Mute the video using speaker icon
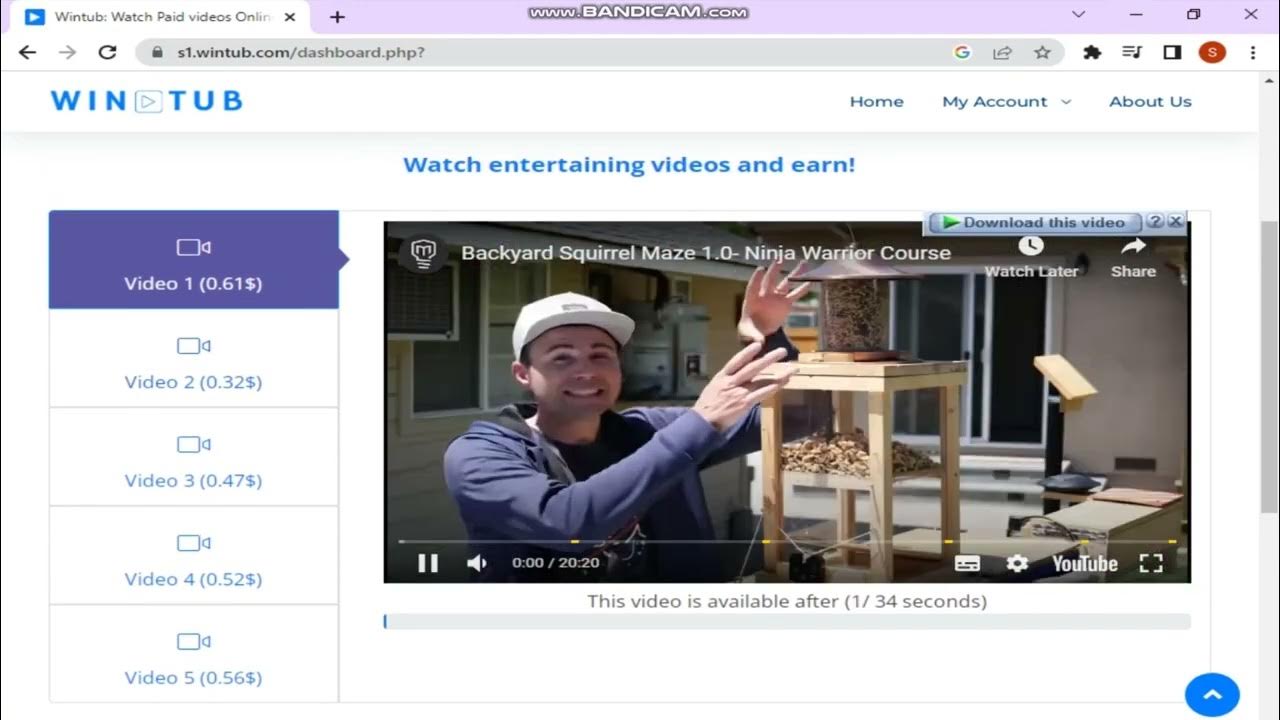The image size is (1280, 720). 477,563
